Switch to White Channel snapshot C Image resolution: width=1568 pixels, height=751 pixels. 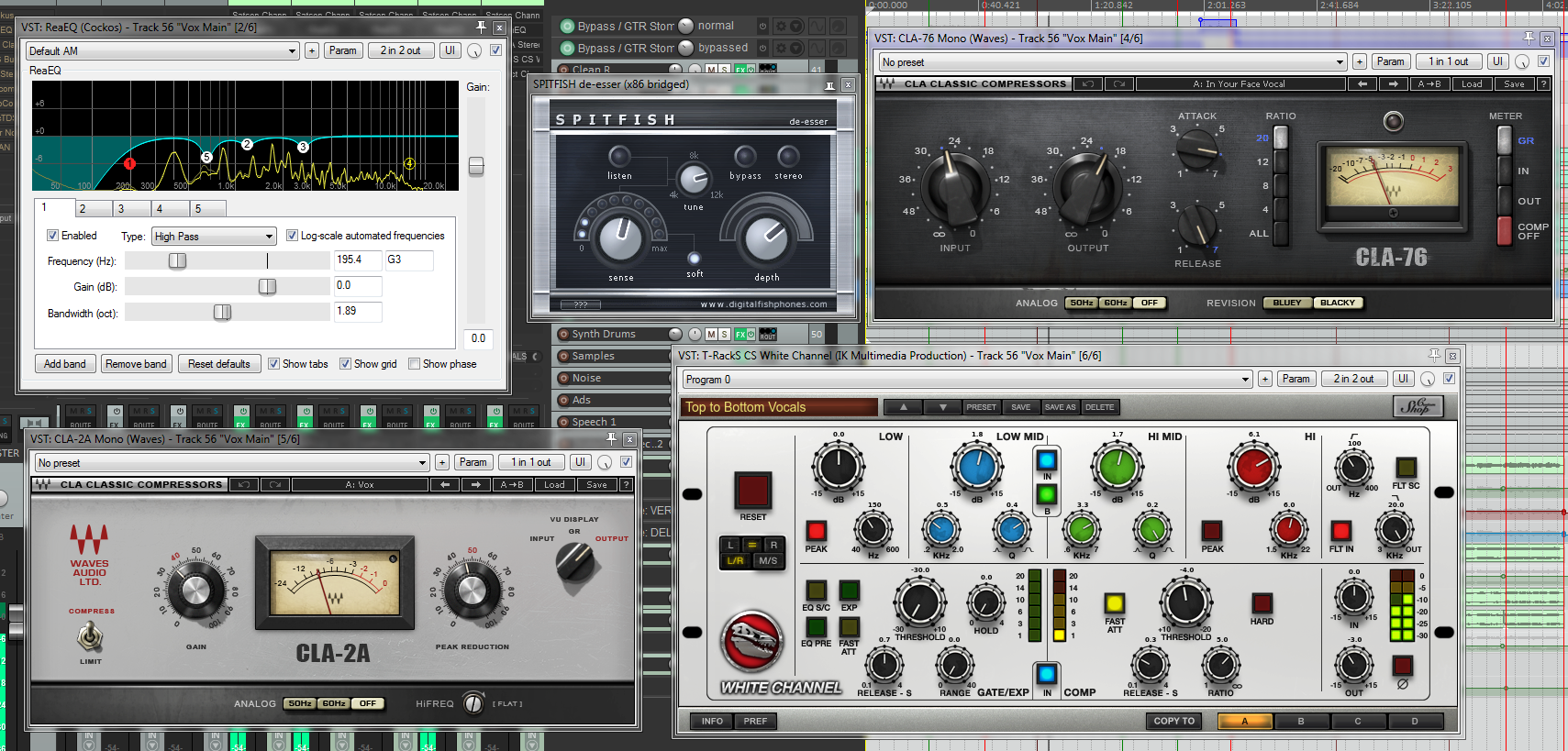1357,721
